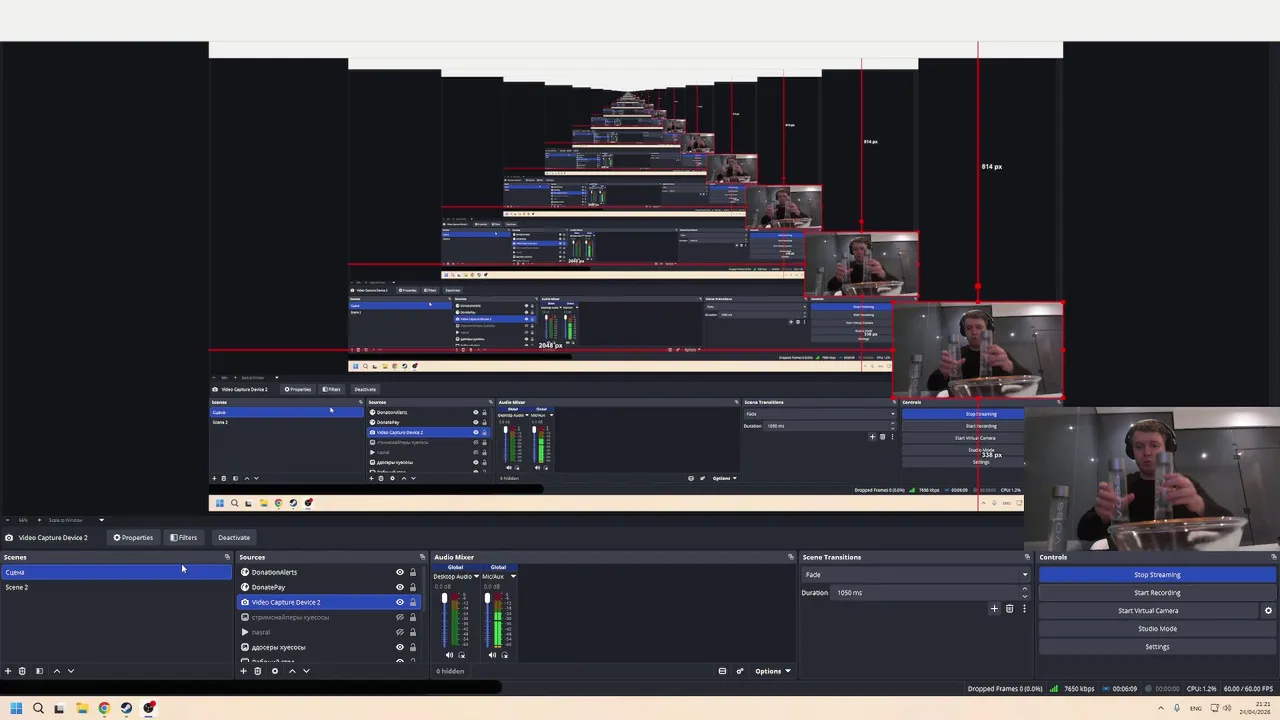The height and width of the screenshot is (720, 1280).
Task: Pop out the Scenes dock
Action: pyautogui.click(x=227, y=557)
